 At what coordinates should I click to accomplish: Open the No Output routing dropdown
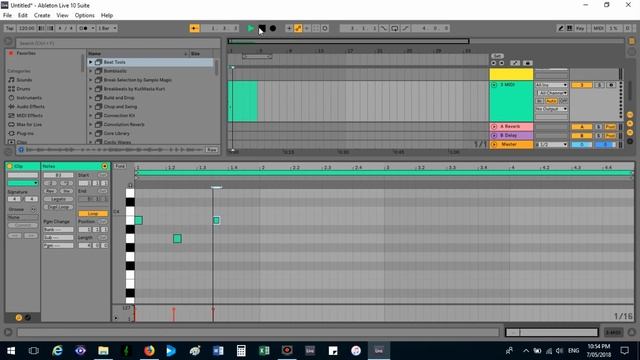click(x=551, y=109)
